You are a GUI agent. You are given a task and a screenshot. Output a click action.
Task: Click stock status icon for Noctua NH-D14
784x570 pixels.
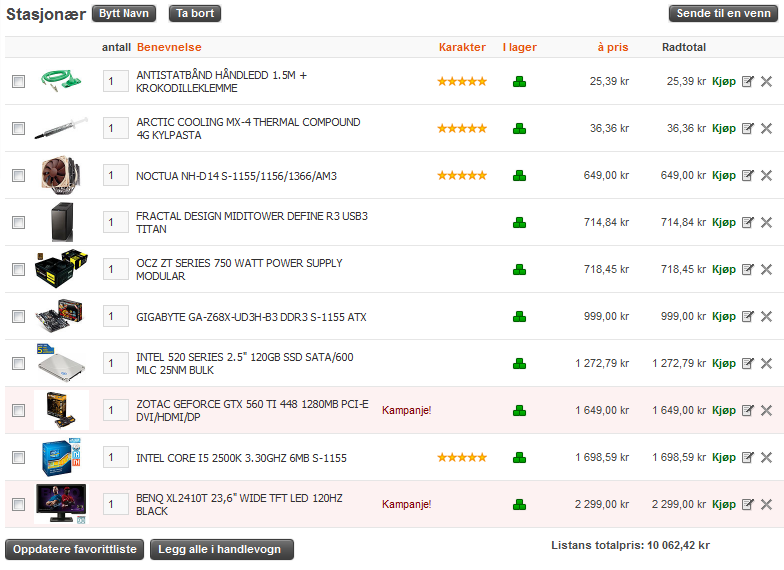(520, 176)
